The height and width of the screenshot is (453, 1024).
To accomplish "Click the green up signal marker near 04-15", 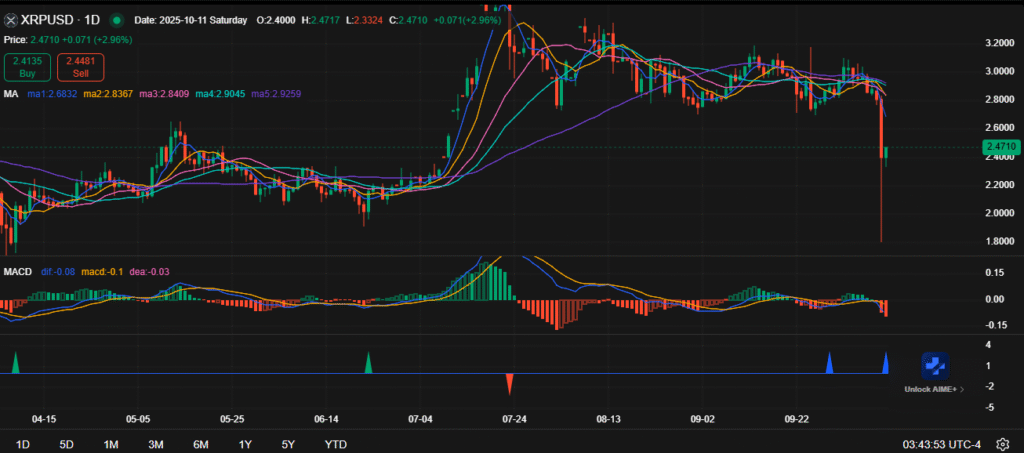I will [15, 363].
